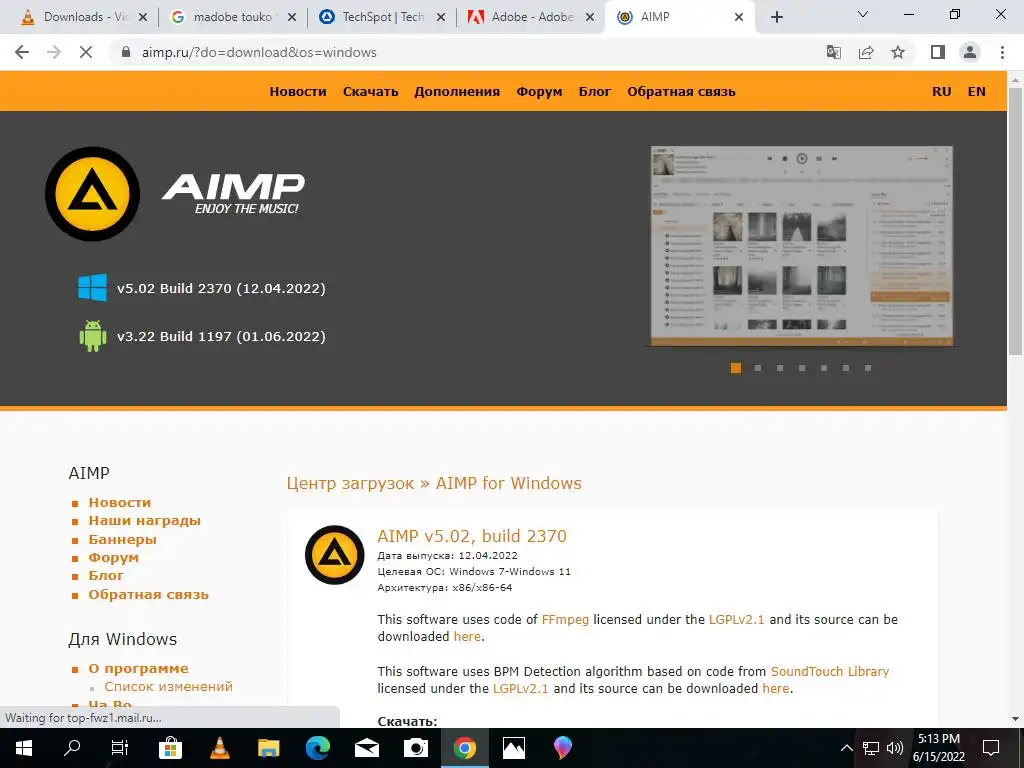Open sidebar Форум link
Viewport: 1024px width, 768px height.
pyautogui.click(x=114, y=558)
